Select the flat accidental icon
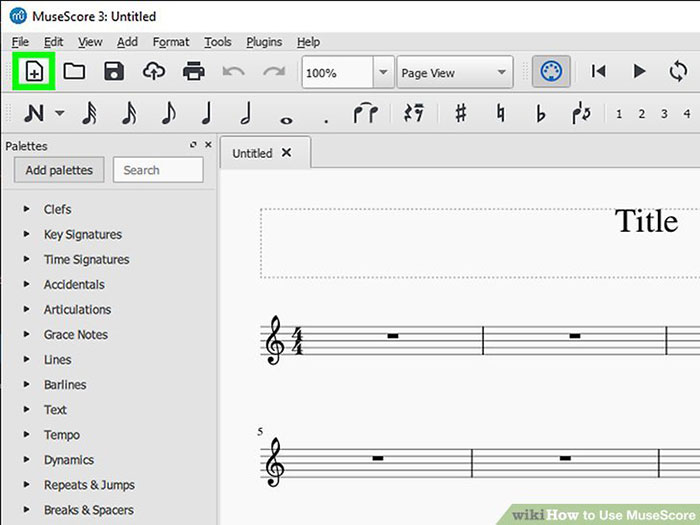The height and width of the screenshot is (525, 700). click(541, 113)
